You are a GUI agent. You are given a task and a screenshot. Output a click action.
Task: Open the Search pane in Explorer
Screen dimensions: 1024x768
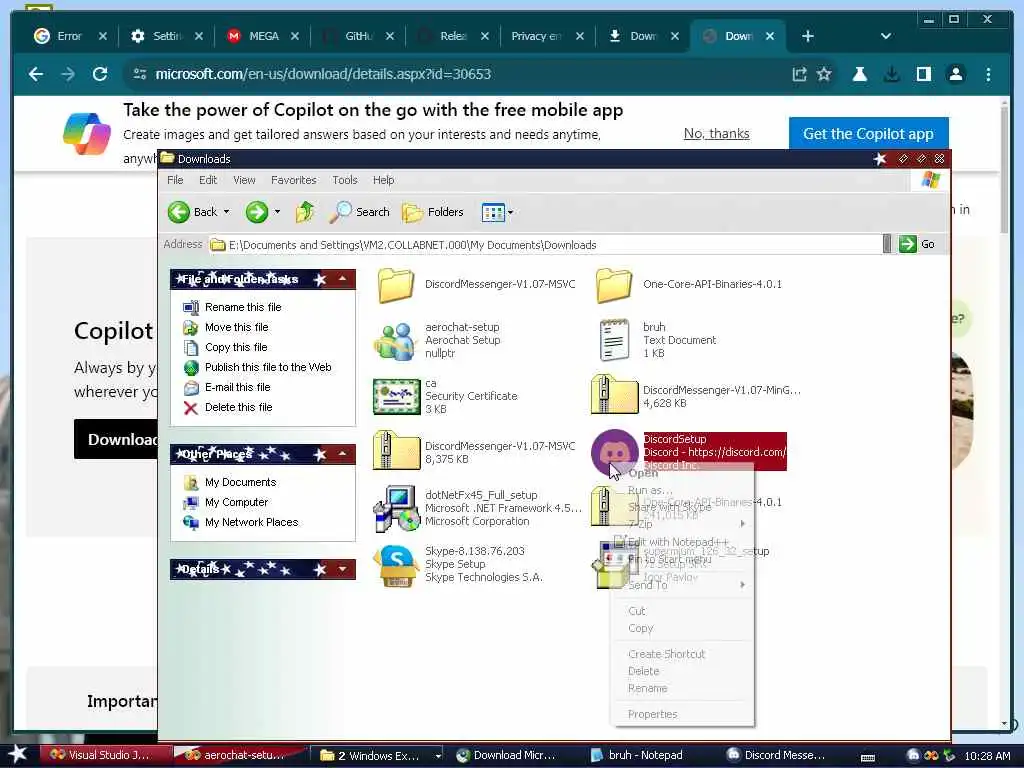359,212
